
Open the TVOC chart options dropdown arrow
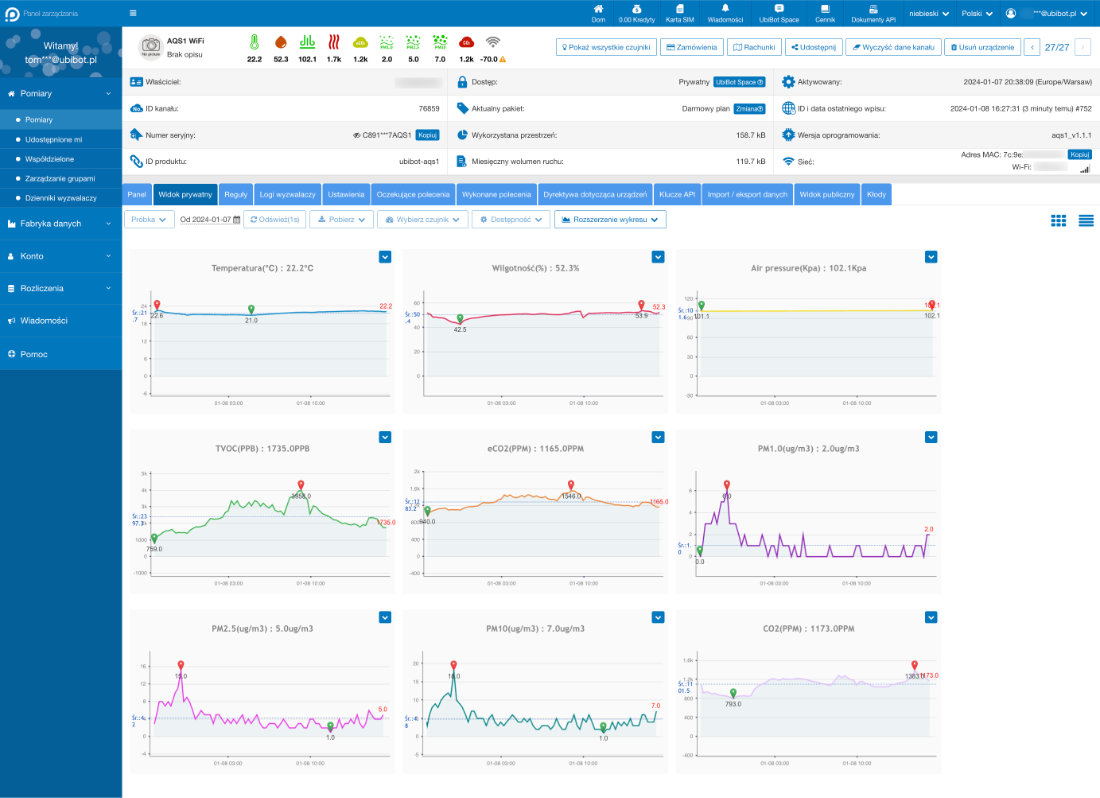(x=385, y=437)
